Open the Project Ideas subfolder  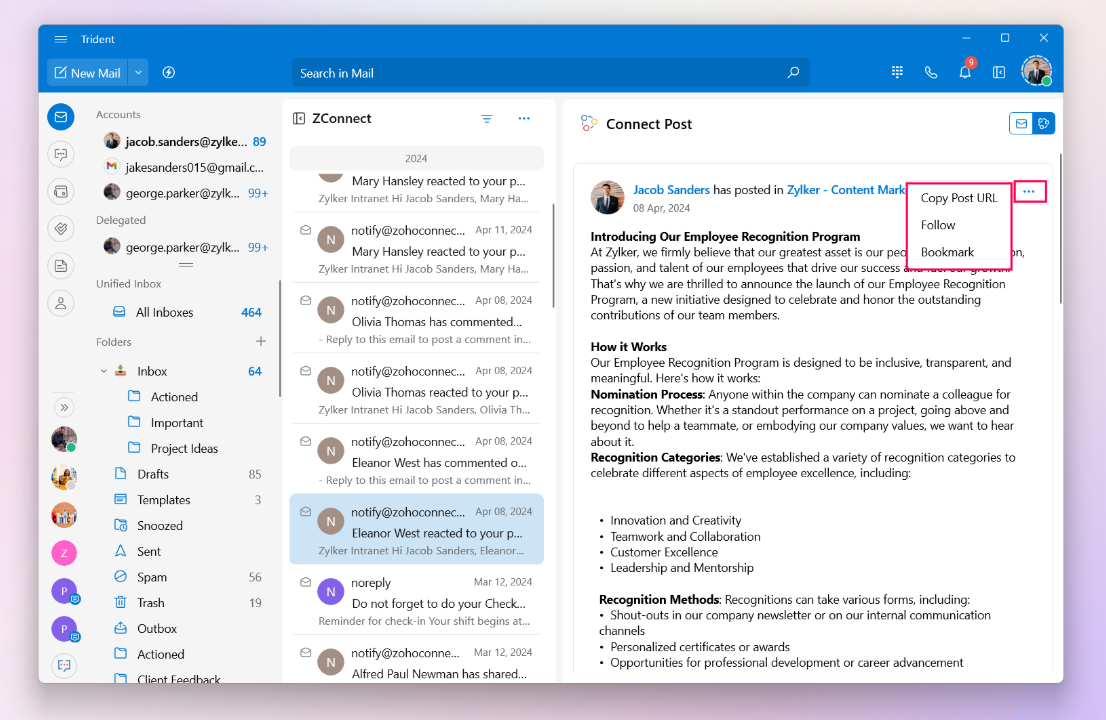pos(184,449)
